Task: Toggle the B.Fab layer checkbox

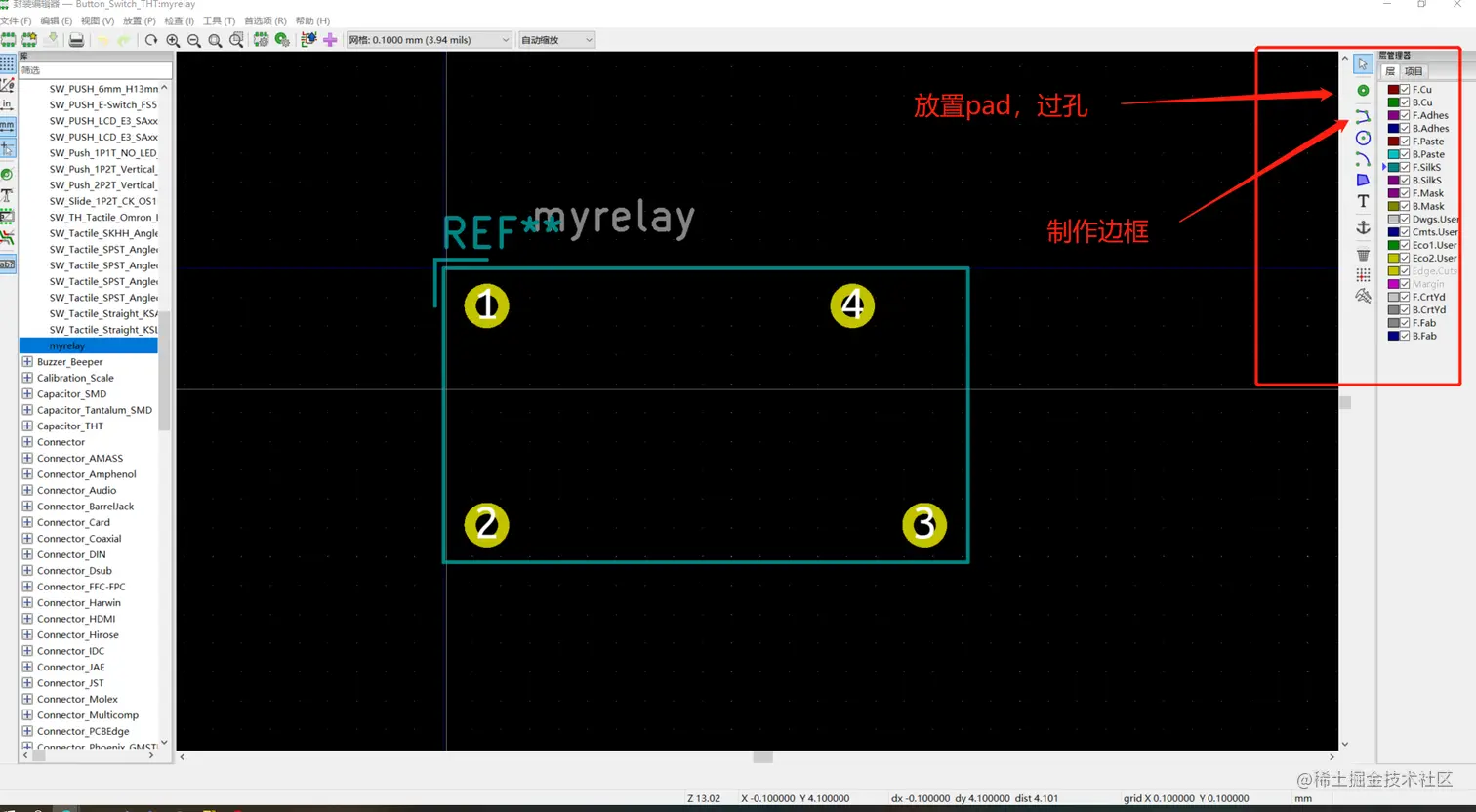Action: (1405, 336)
